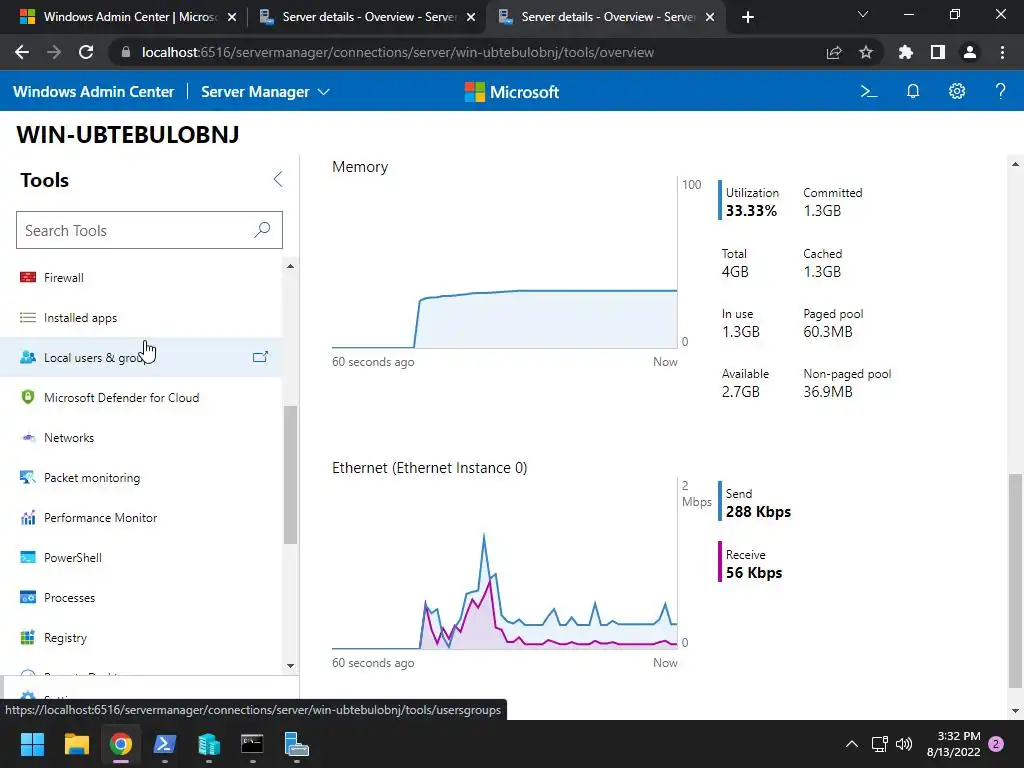
Task: Open Networks tool icon
Action: click(27, 438)
